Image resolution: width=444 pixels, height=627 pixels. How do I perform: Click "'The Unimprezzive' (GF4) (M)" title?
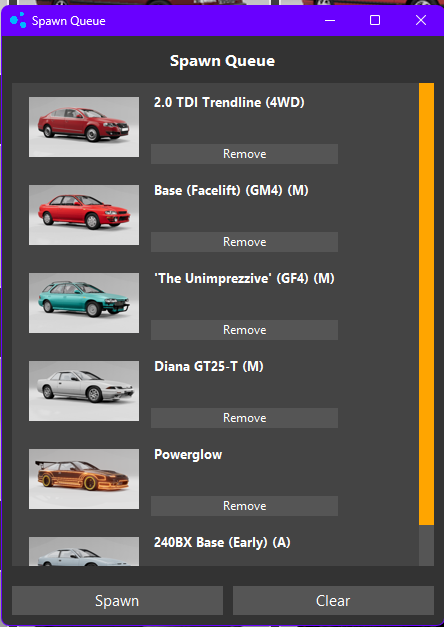(244, 278)
